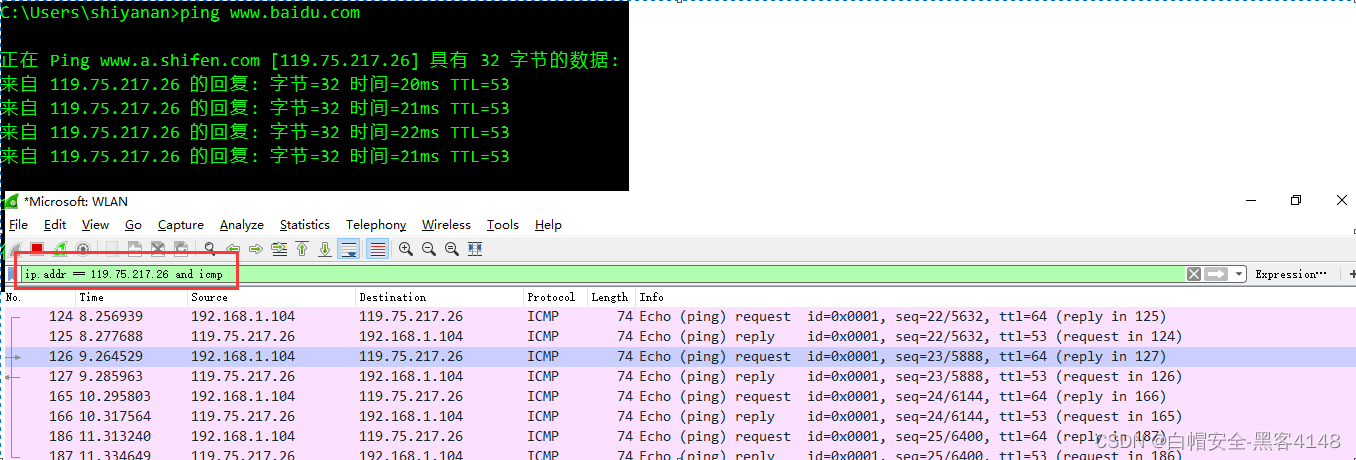Click ping www.baidu.com command line in terminal
Viewport: 1356px width, 460px height.
tap(180, 13)
